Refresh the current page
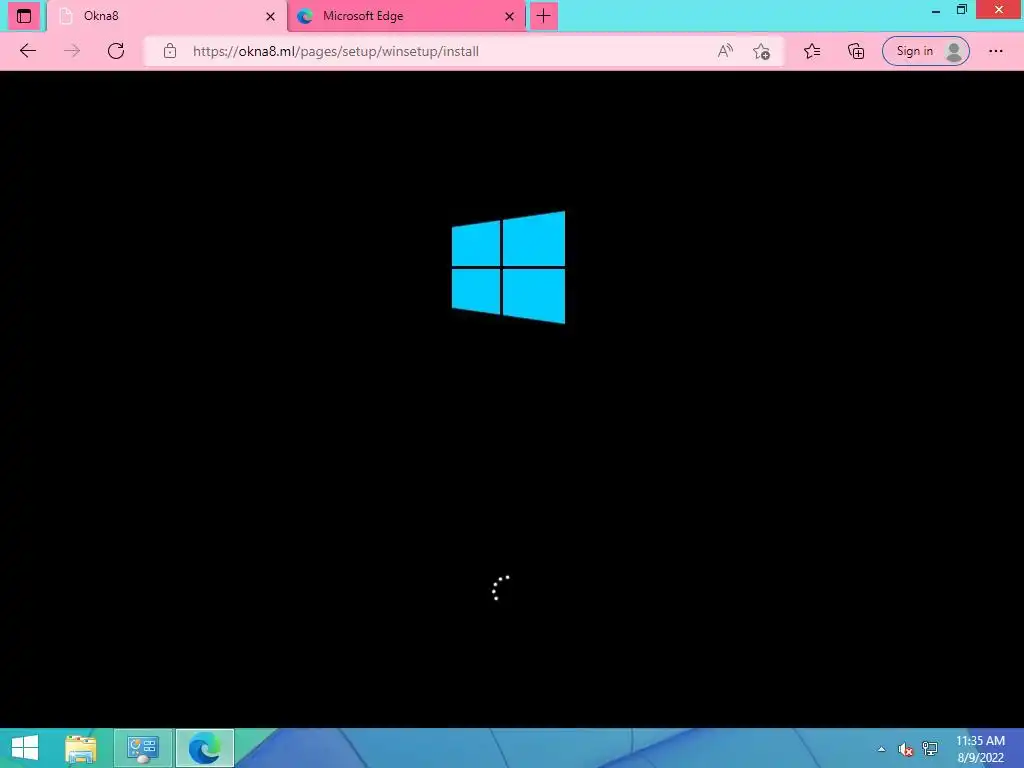 click(116, 51)
